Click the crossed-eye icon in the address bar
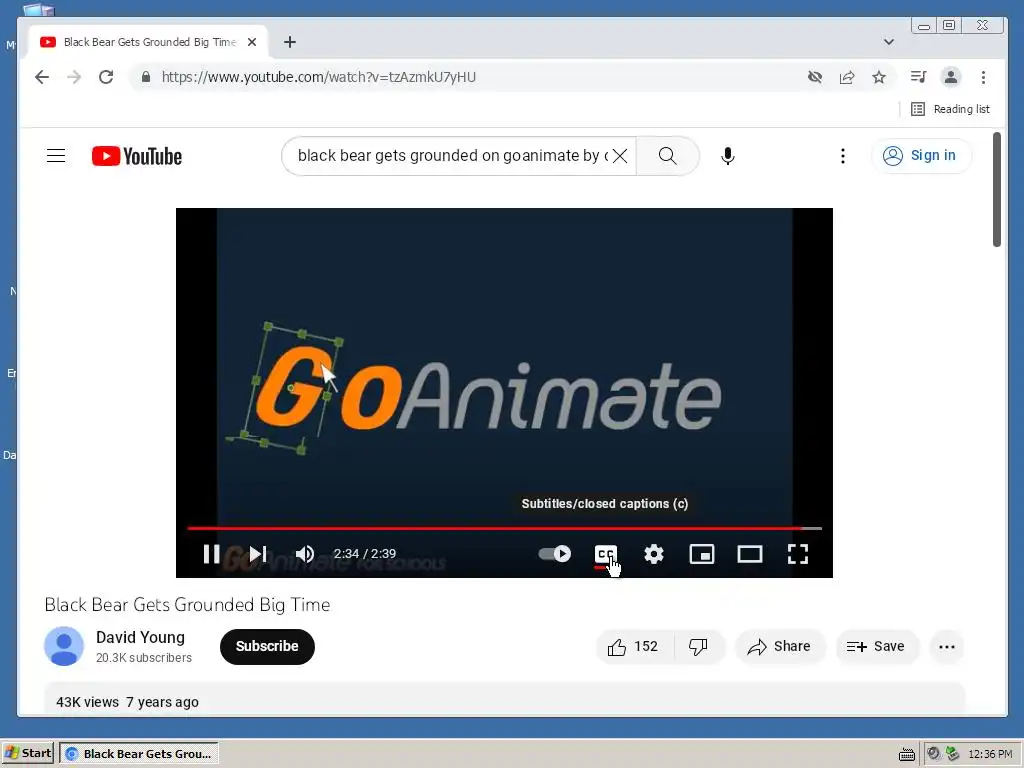The width and height of the screenshot is (1024, 768). 814,77
